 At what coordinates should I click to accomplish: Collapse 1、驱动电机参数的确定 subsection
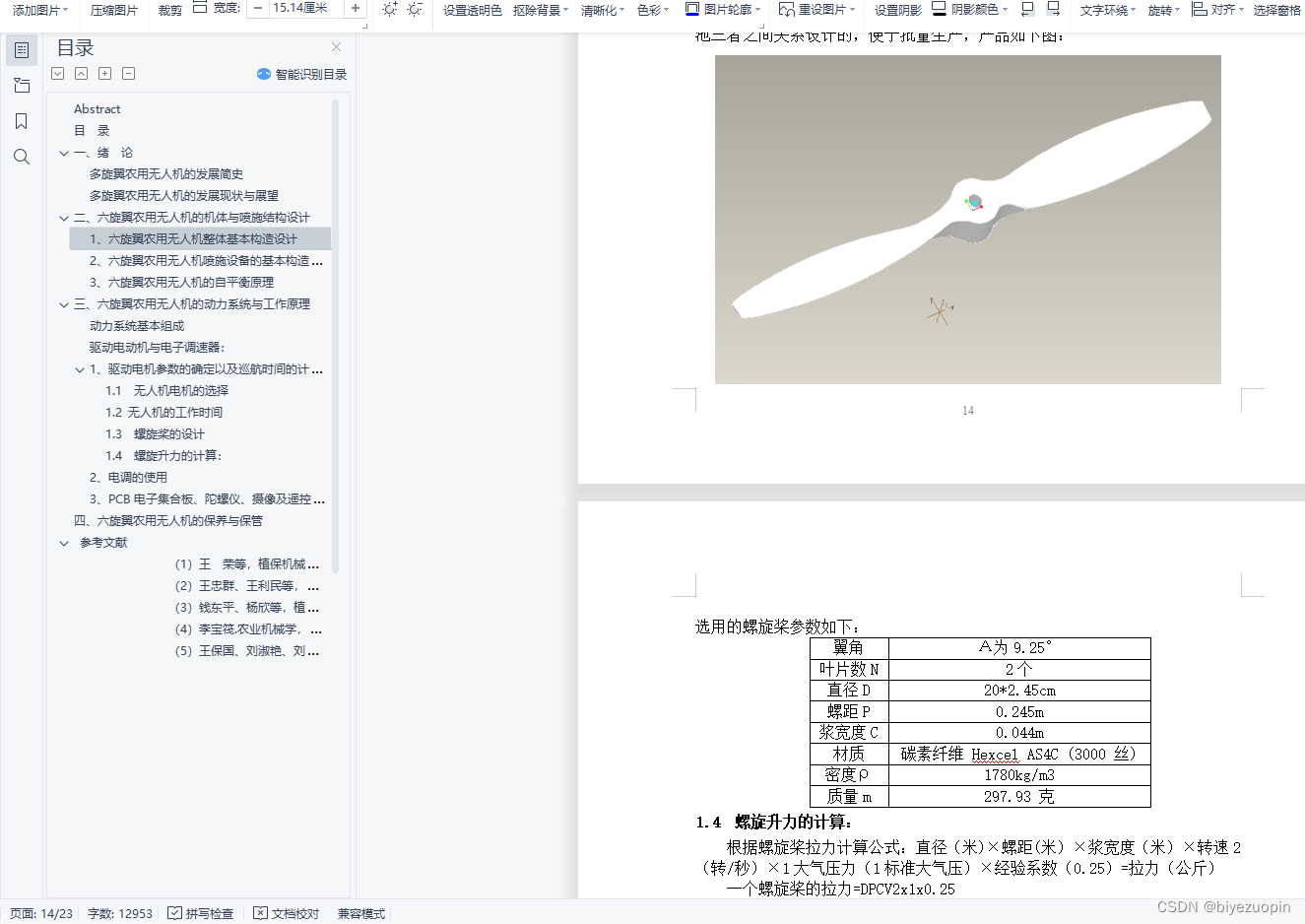(x=80, y=369)
